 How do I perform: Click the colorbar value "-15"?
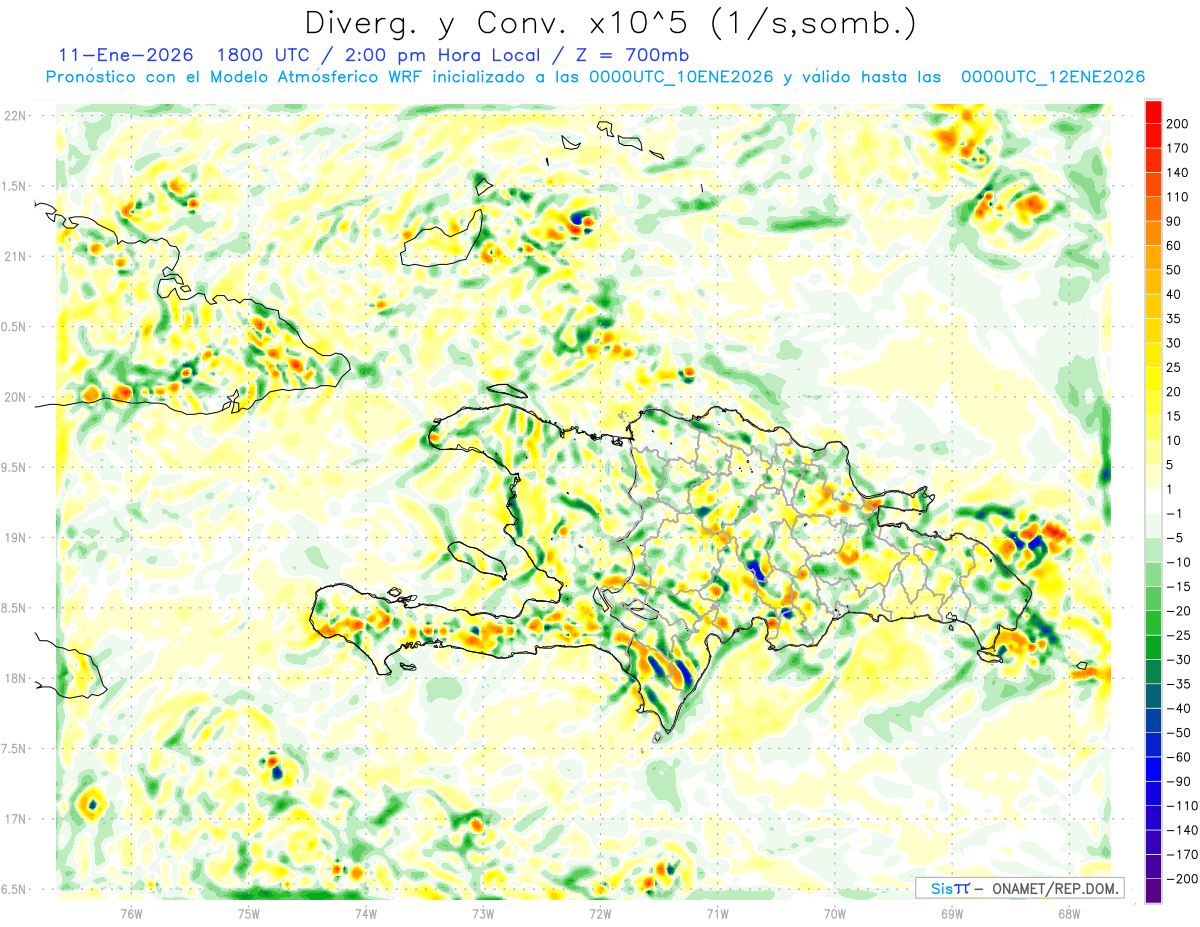(x=1177, y=586)
